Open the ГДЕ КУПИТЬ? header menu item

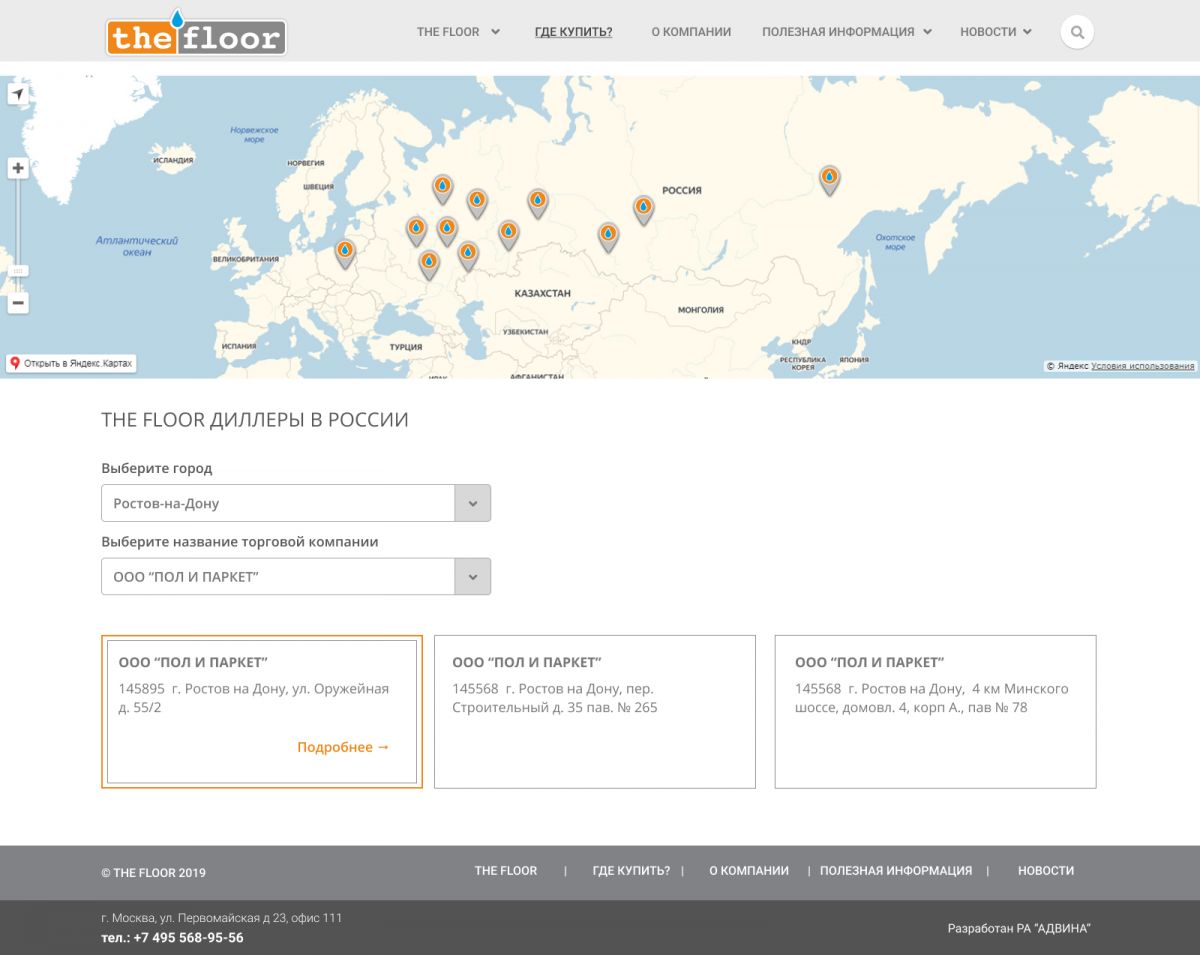click(x=574, y=32)
